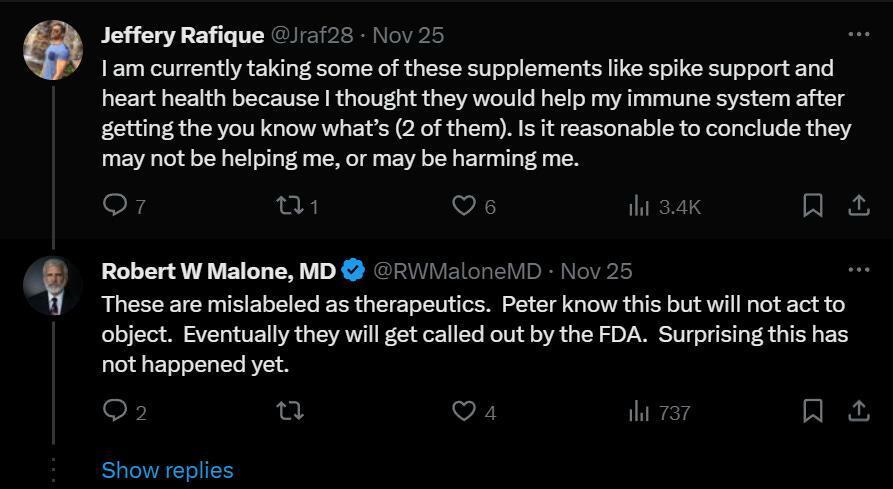Share Jeffery Rafique's tweet
Image resolution: width=893 pixels, height=489 pixels.
858,206
